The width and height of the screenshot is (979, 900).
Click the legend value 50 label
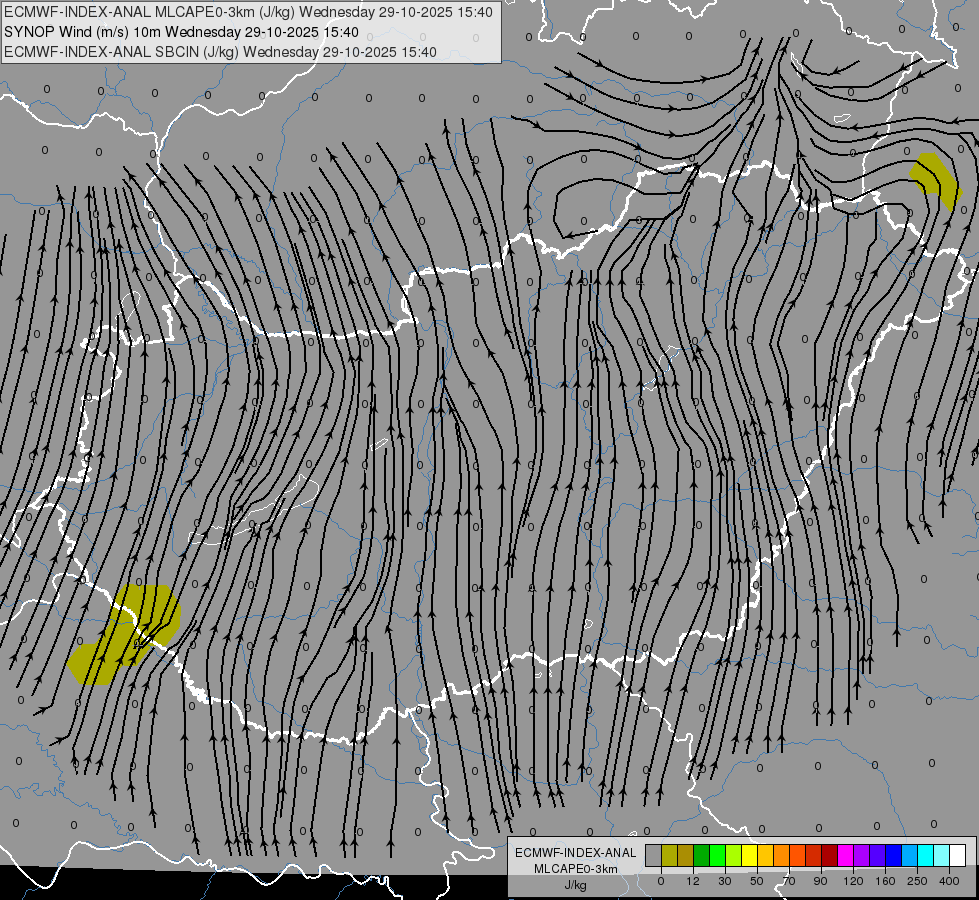coord(757,881)
